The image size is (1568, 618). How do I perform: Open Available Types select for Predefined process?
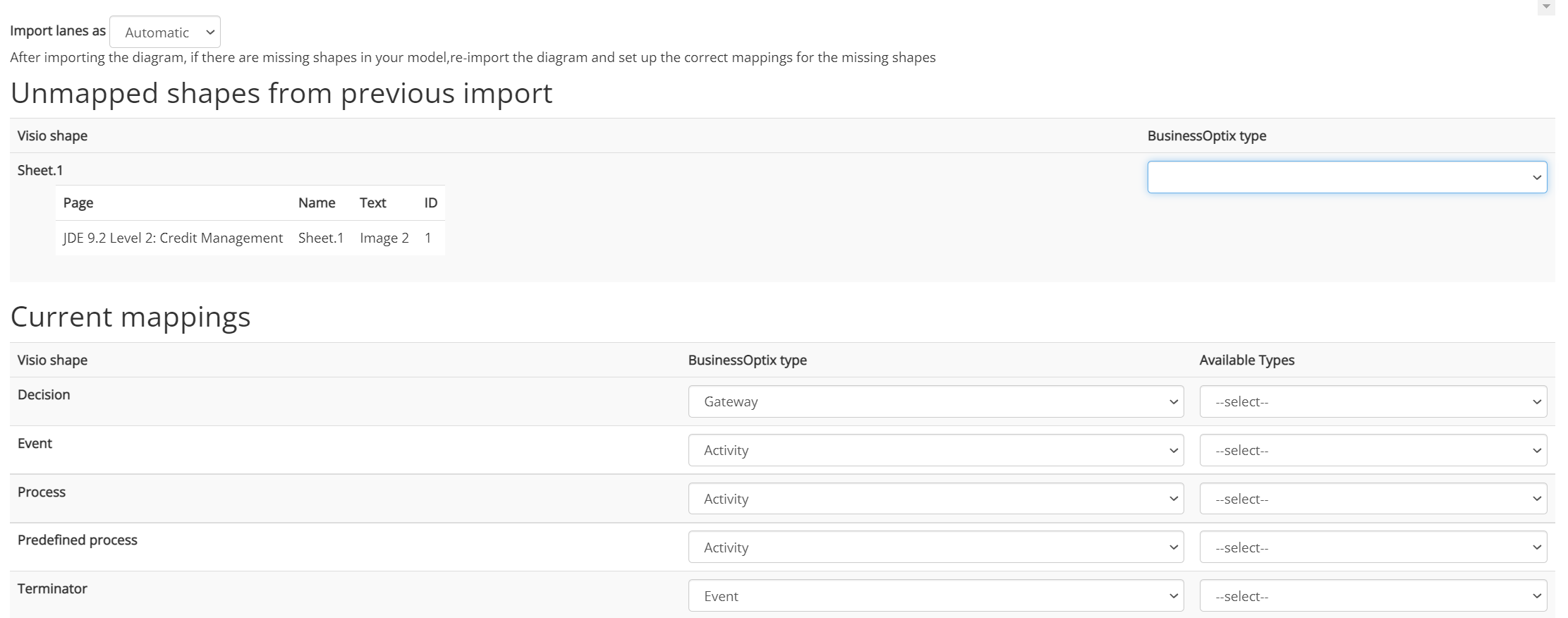pyautogui.click(x=1373, y=547)
